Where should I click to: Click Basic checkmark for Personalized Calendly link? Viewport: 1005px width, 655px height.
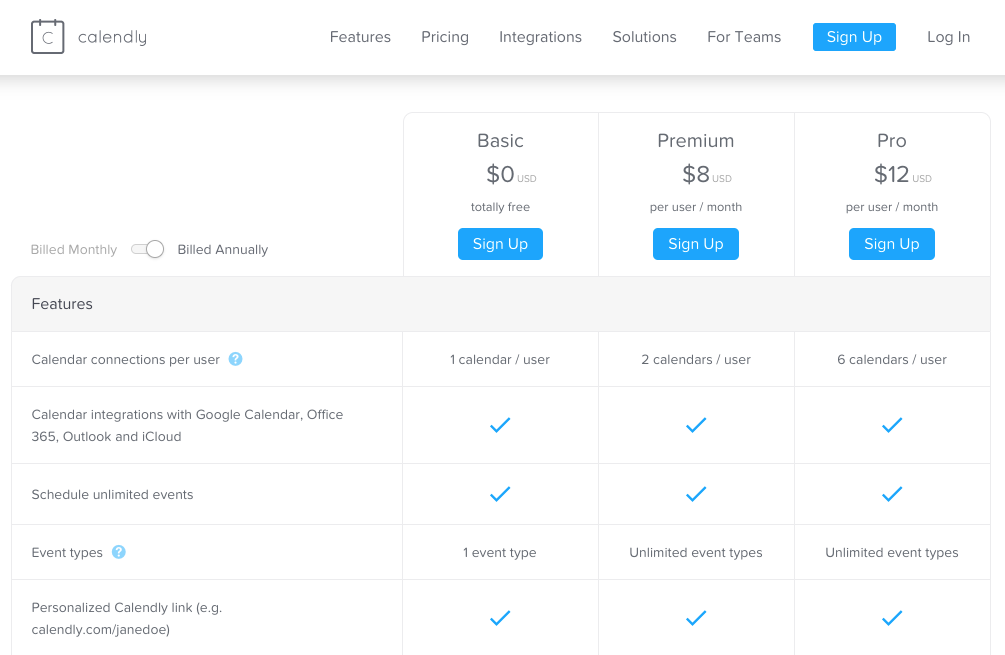pos(500,618)
